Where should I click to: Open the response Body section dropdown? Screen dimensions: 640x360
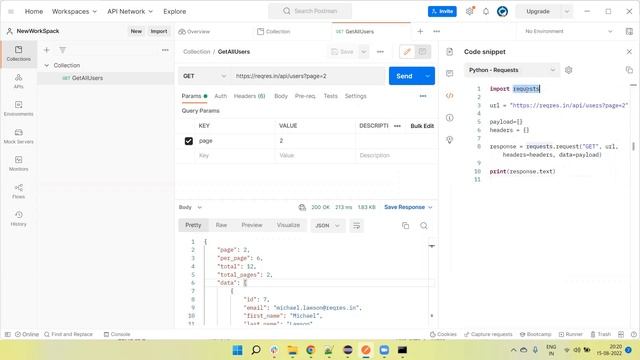[190, 207]
